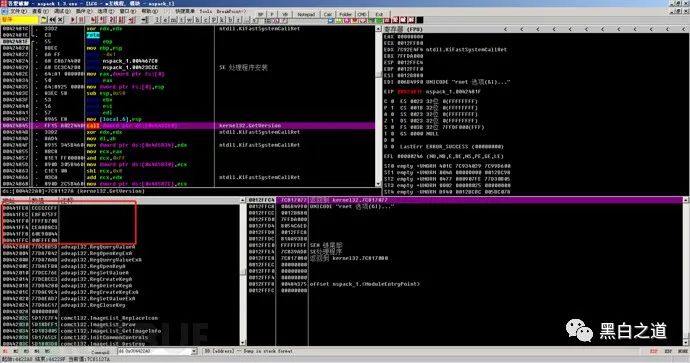Open CMD from the quick bar

point(362,14)
